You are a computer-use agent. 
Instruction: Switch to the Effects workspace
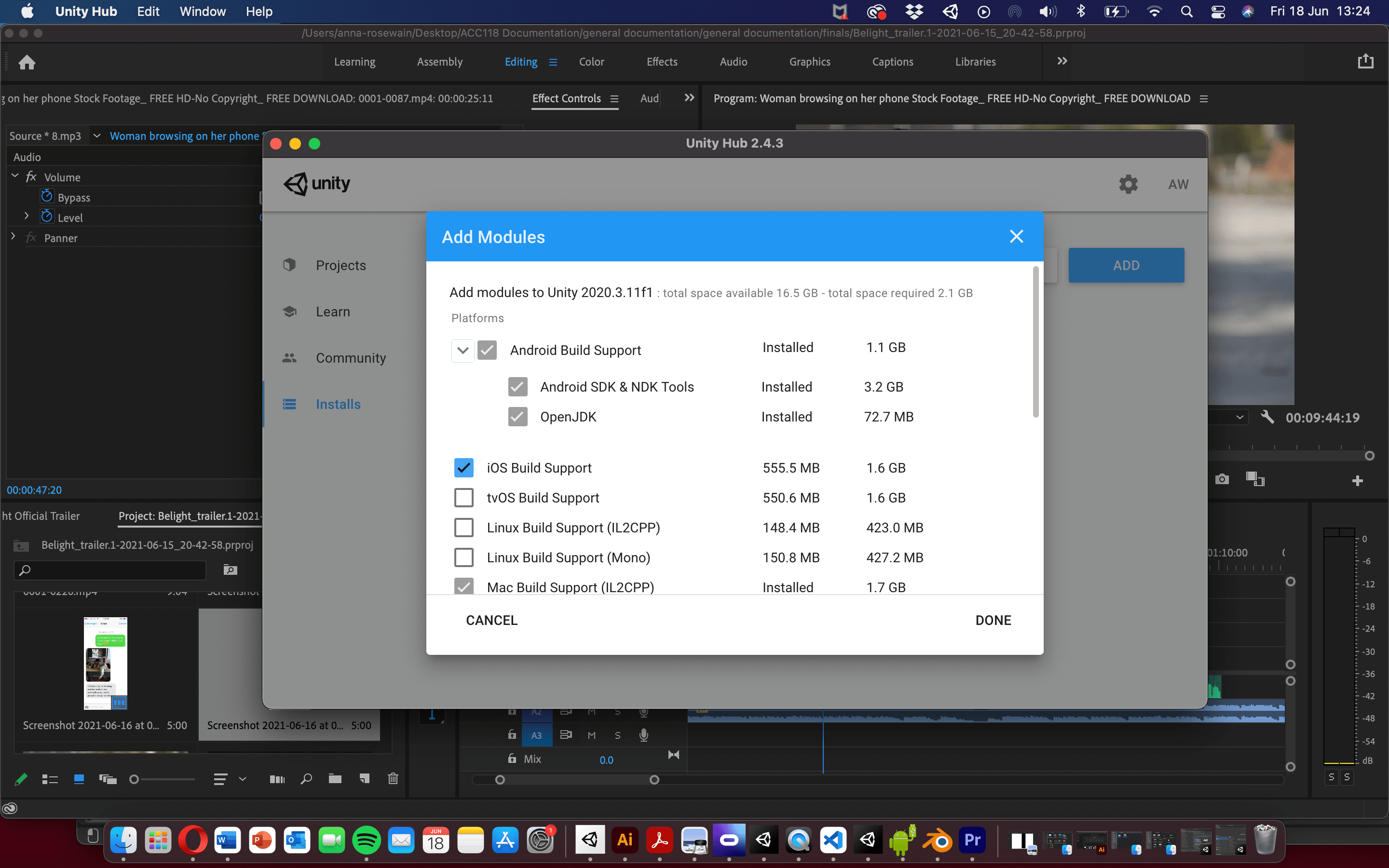662,61
